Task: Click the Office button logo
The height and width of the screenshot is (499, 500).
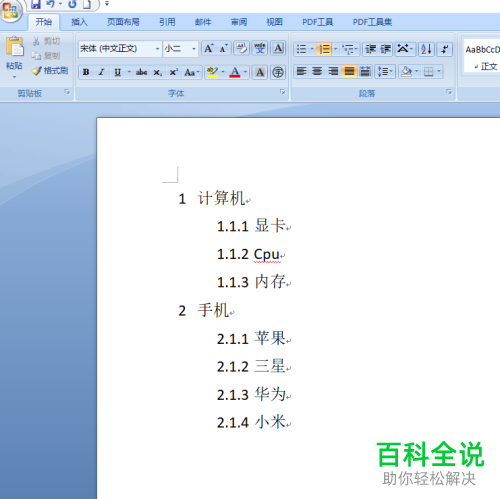Action: point(11,10)
